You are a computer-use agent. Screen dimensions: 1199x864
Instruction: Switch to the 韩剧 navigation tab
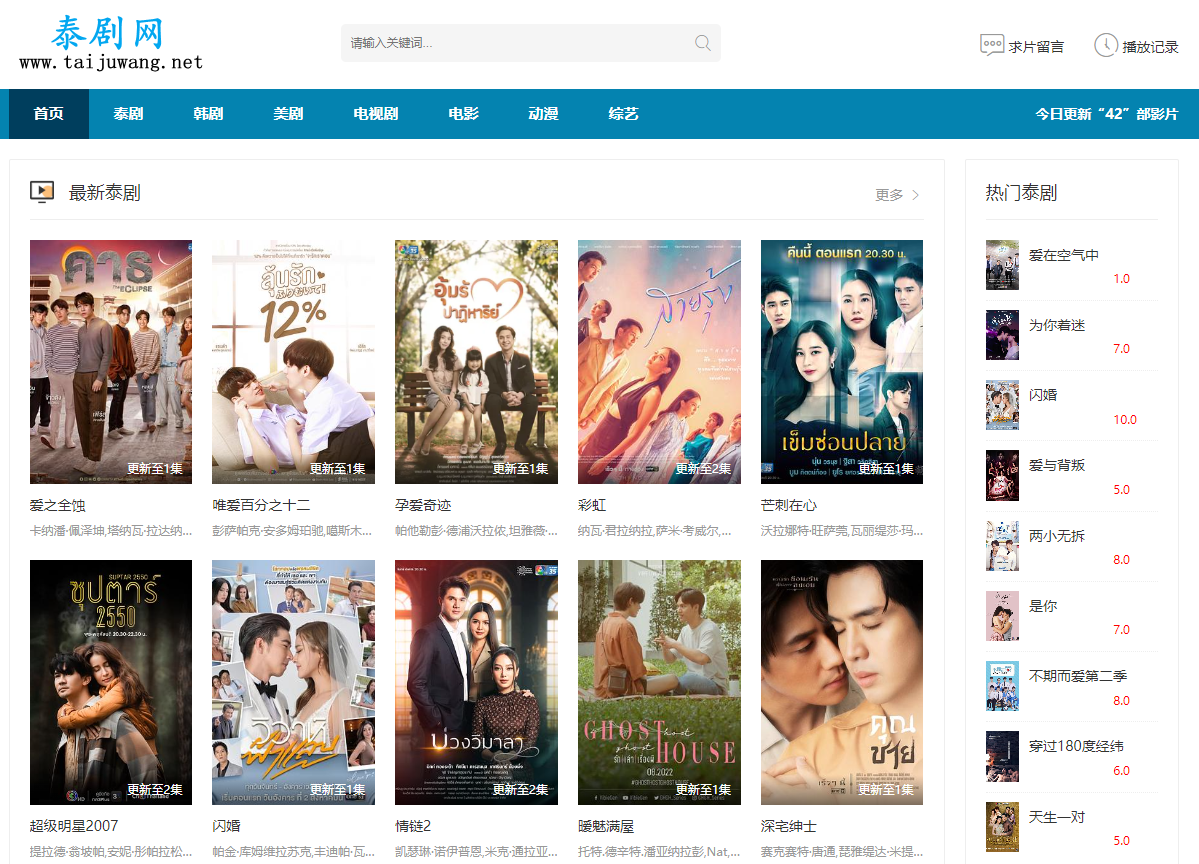click(x=208, y=114)
